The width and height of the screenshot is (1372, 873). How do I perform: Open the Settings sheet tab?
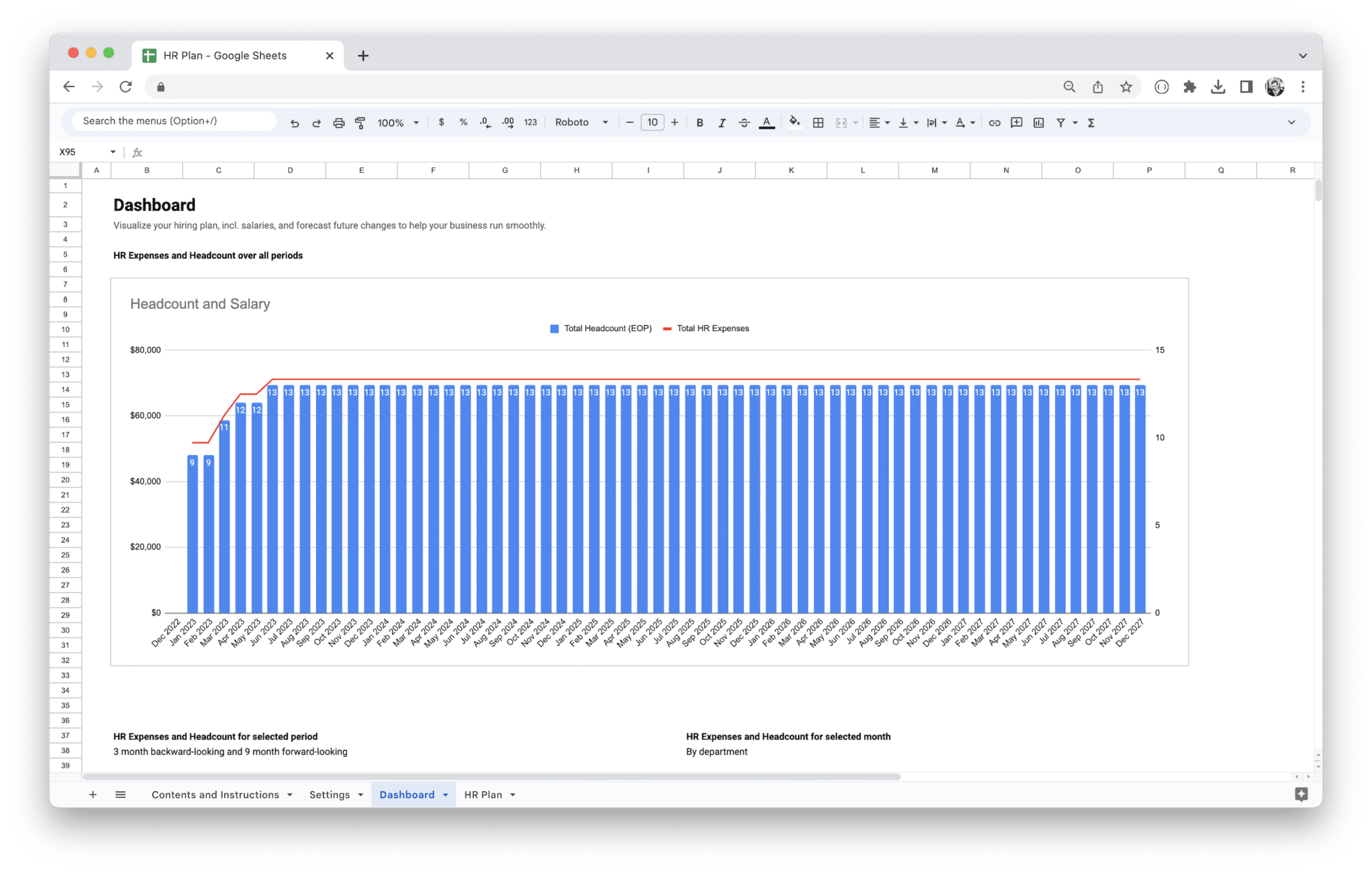330,794
